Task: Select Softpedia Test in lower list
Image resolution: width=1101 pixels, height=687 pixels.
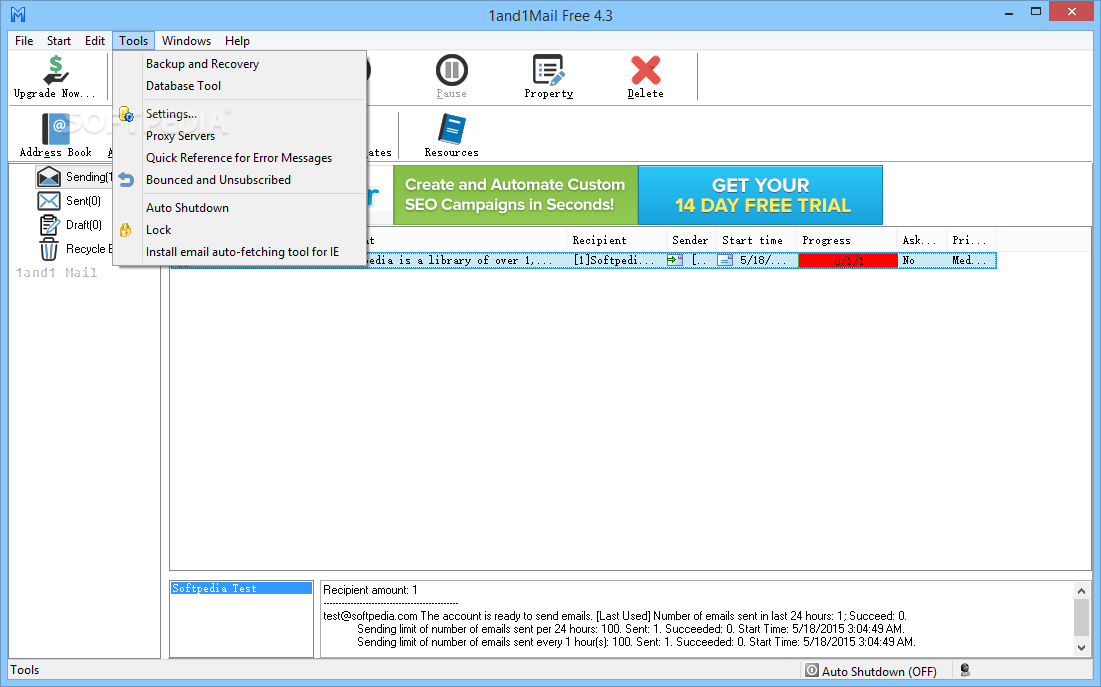Action: click(241, 588)
